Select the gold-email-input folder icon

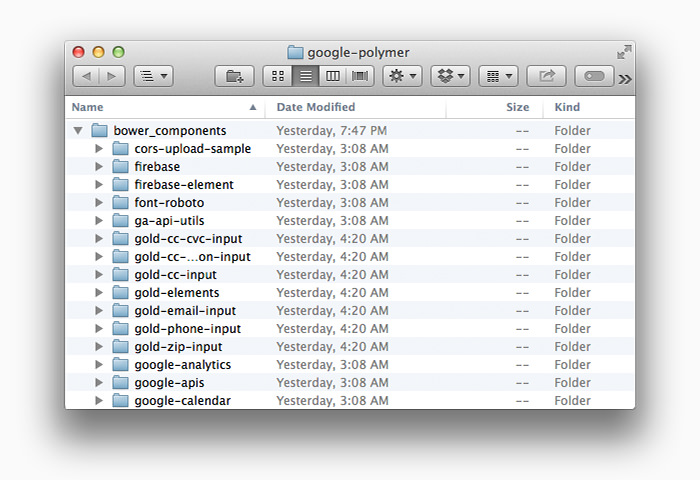(x=120, y=310)
